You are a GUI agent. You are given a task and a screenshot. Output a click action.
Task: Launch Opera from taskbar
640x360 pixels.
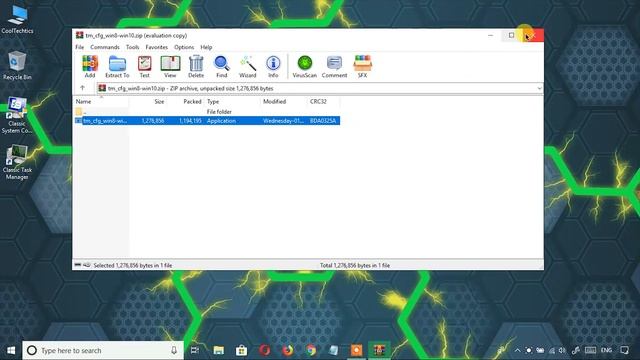click(x=264, y=350)
